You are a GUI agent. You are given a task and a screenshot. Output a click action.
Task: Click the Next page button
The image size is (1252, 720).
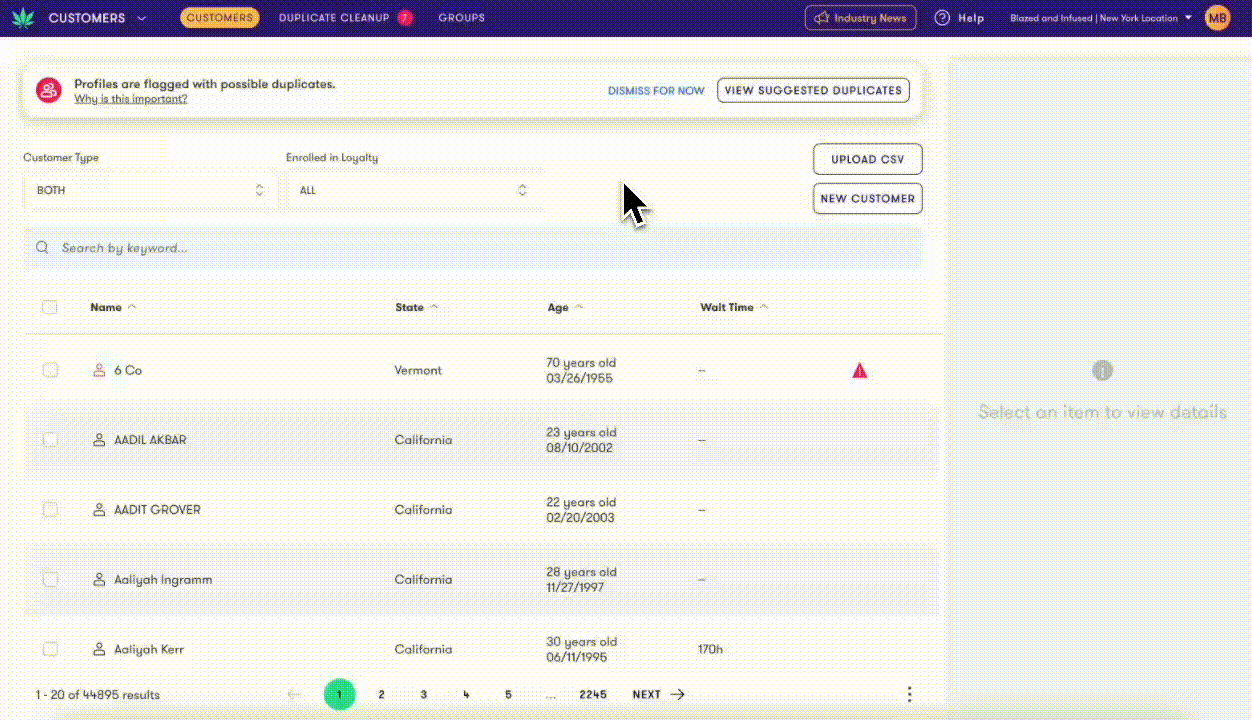click(658, 694)
